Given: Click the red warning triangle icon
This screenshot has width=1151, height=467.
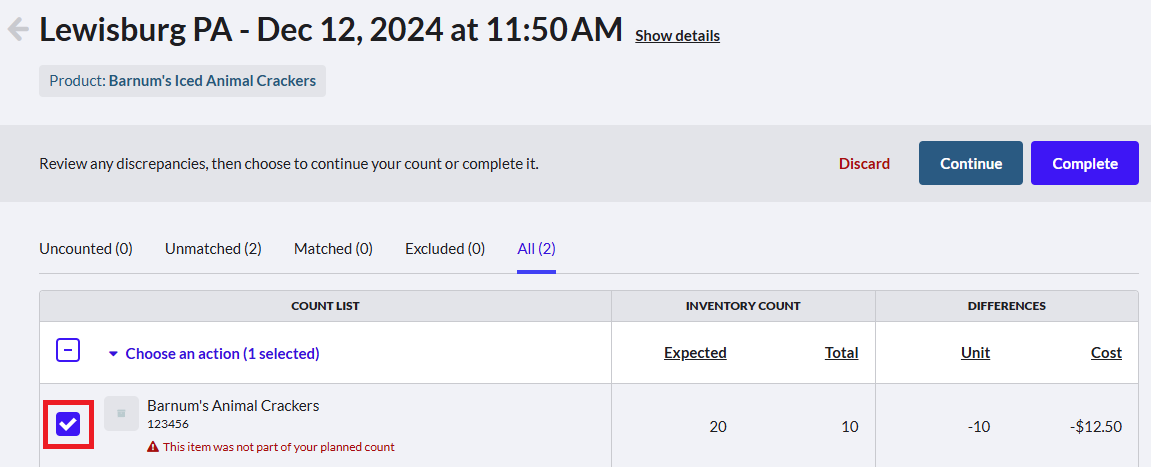Looking at the screenshot, I should coord(153,446).
